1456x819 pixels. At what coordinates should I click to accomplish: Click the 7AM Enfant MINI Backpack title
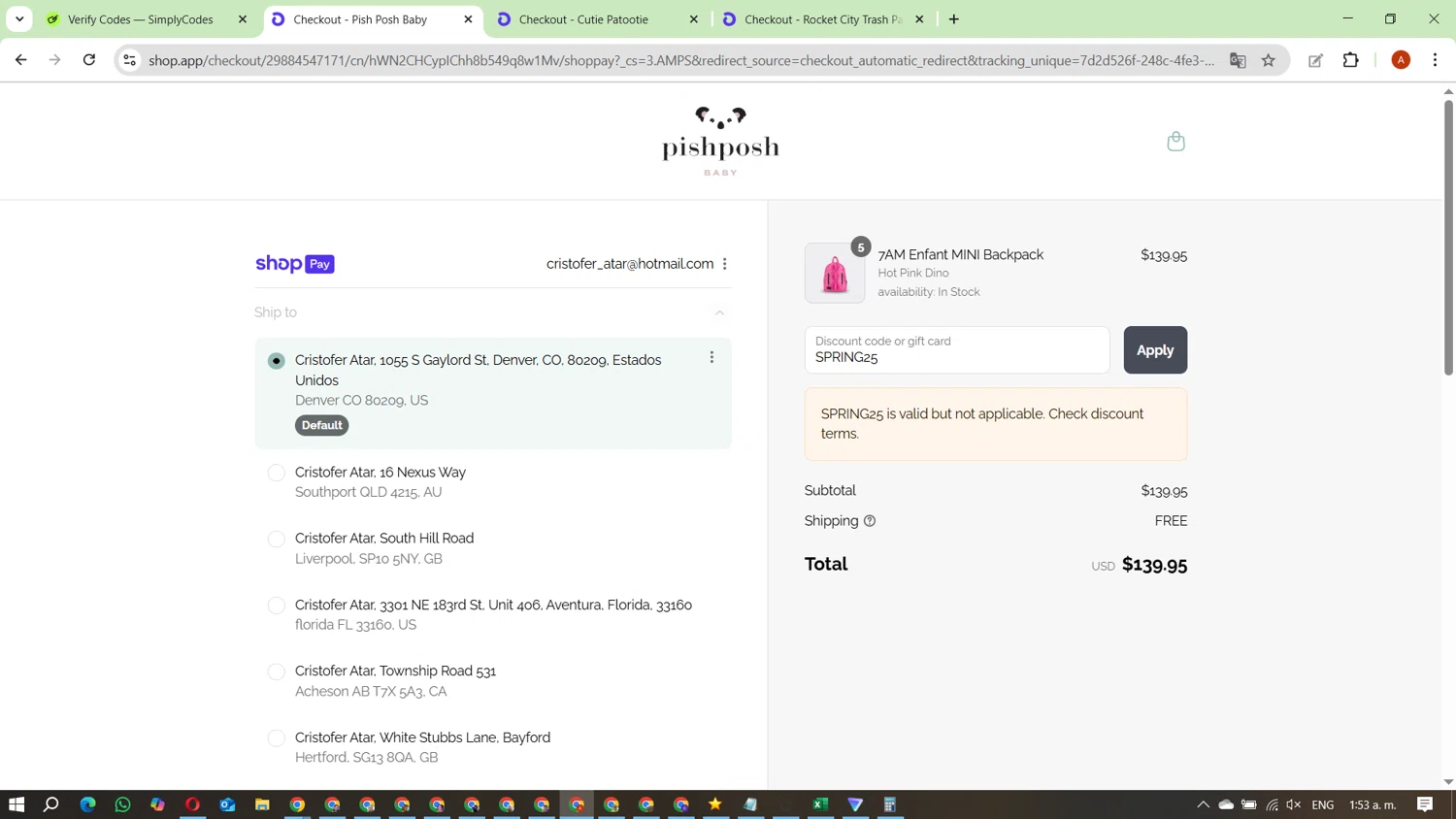point(961,255)
